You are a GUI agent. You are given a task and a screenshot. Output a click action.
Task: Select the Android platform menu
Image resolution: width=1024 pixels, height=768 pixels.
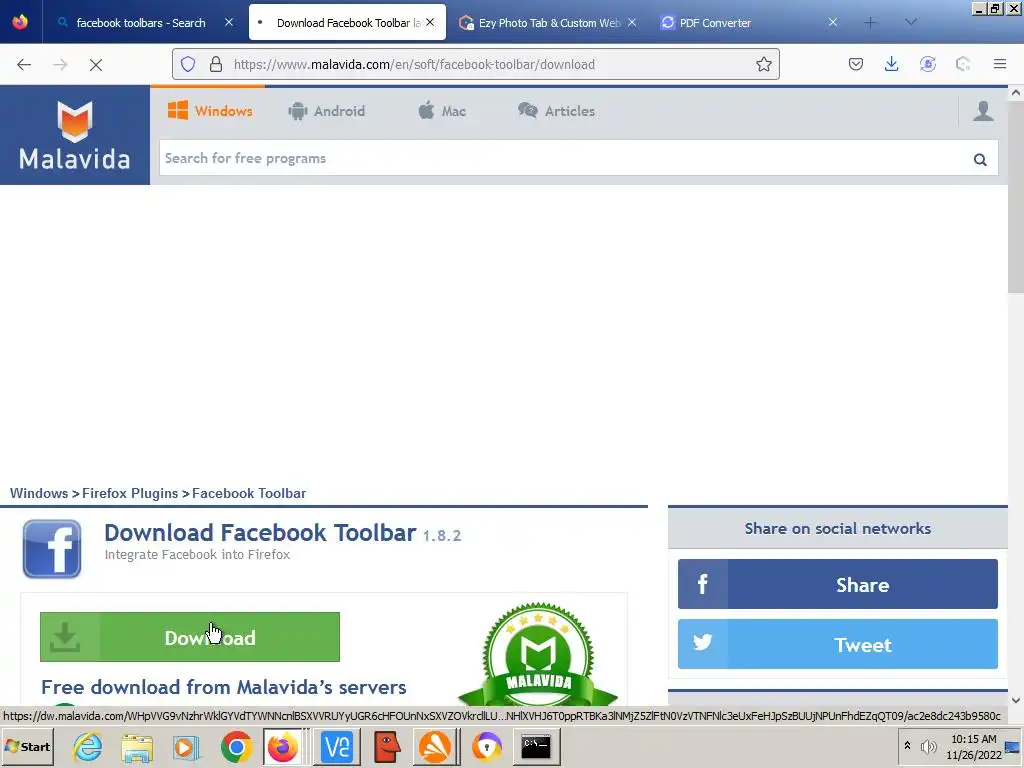[327, 111]
